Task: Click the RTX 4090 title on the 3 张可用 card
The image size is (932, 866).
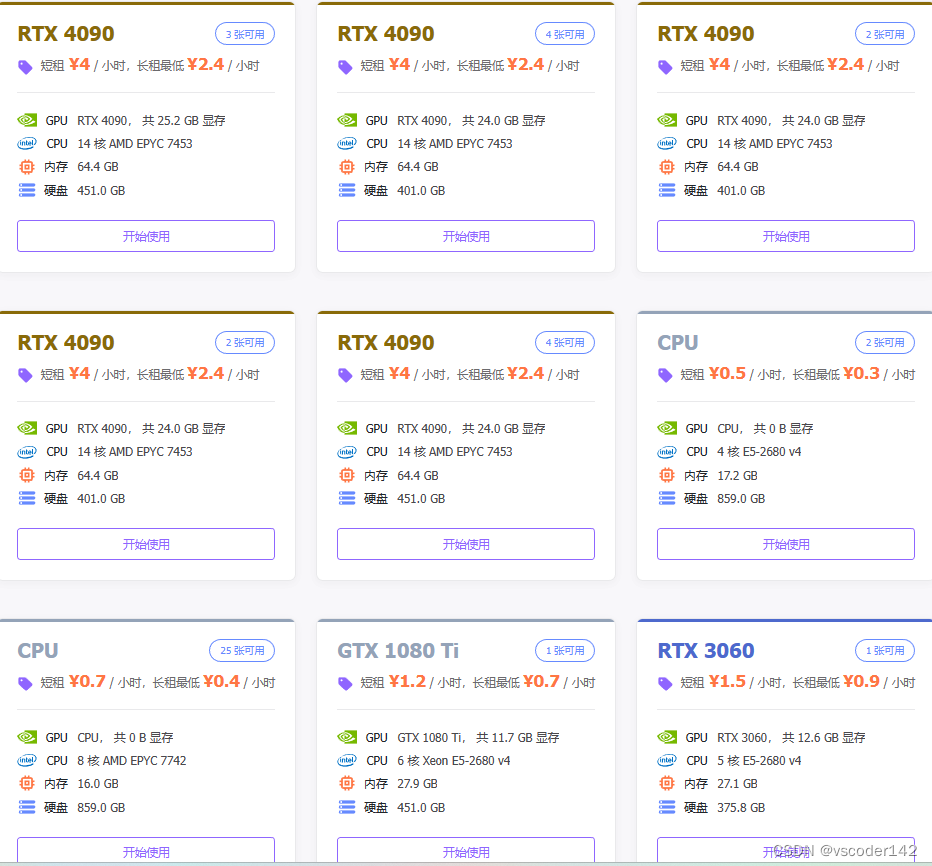Action: (66, 34)
